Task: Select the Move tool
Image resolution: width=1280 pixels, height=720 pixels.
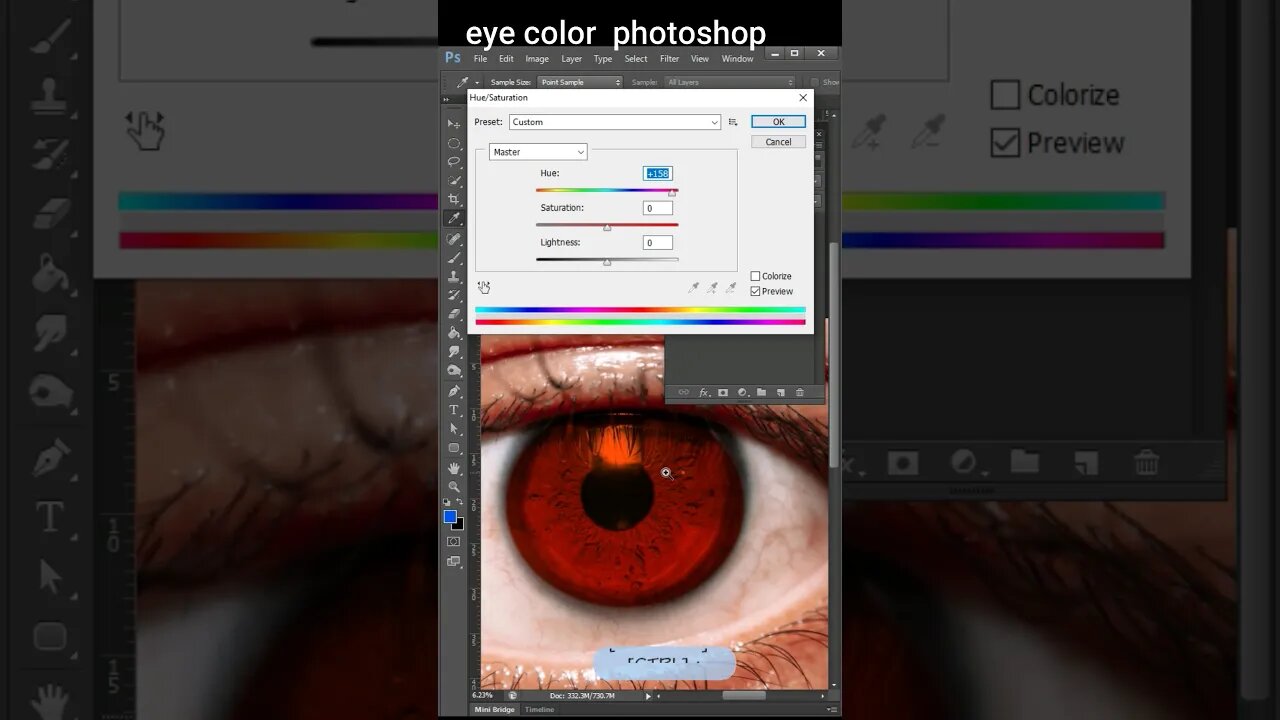Action: (x=454, y=124)
